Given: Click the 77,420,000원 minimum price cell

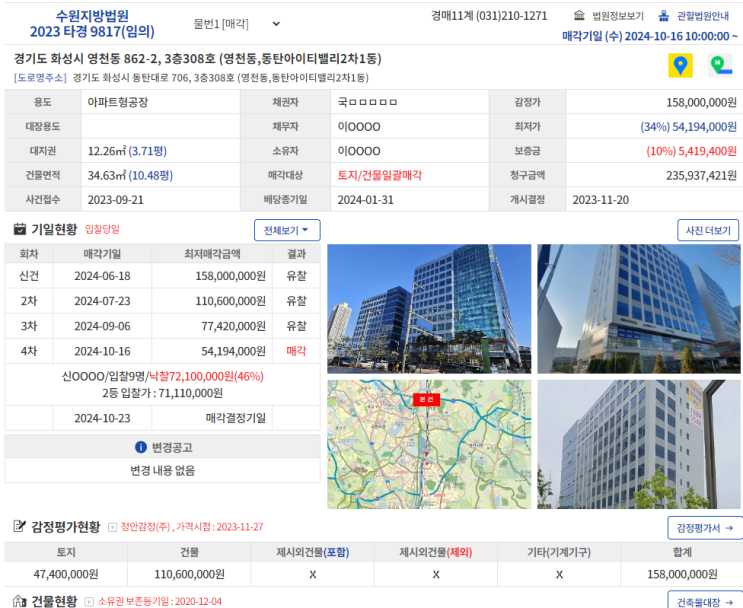Looking at the screenshot, I should 212,326.
